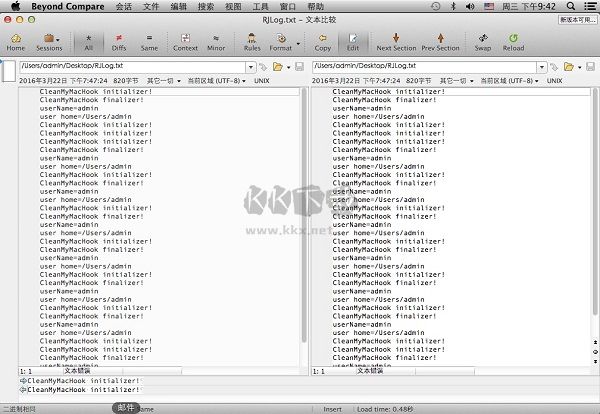The height and width of the screenshot is (414, 600).
Task: Open left pane 当前区域 (UTF-8) encoding dropdown
Action: [217, 81]
